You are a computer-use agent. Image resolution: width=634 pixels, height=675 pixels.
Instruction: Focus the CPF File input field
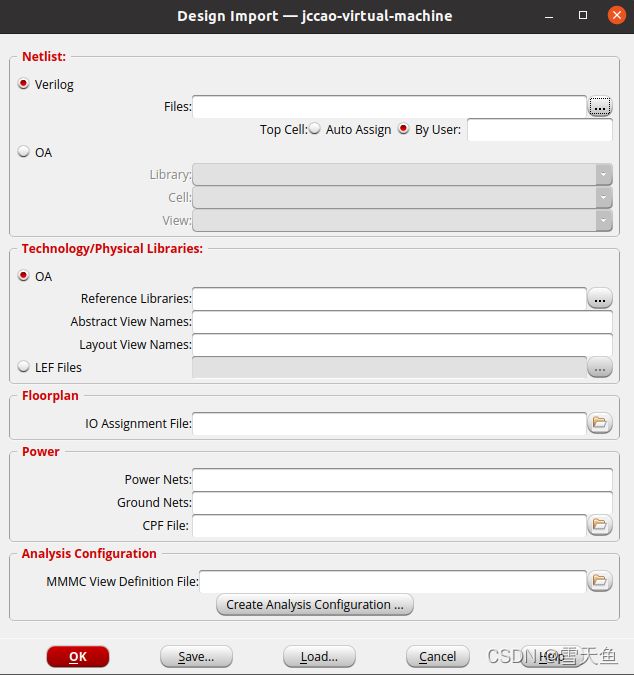pos(390,525)
